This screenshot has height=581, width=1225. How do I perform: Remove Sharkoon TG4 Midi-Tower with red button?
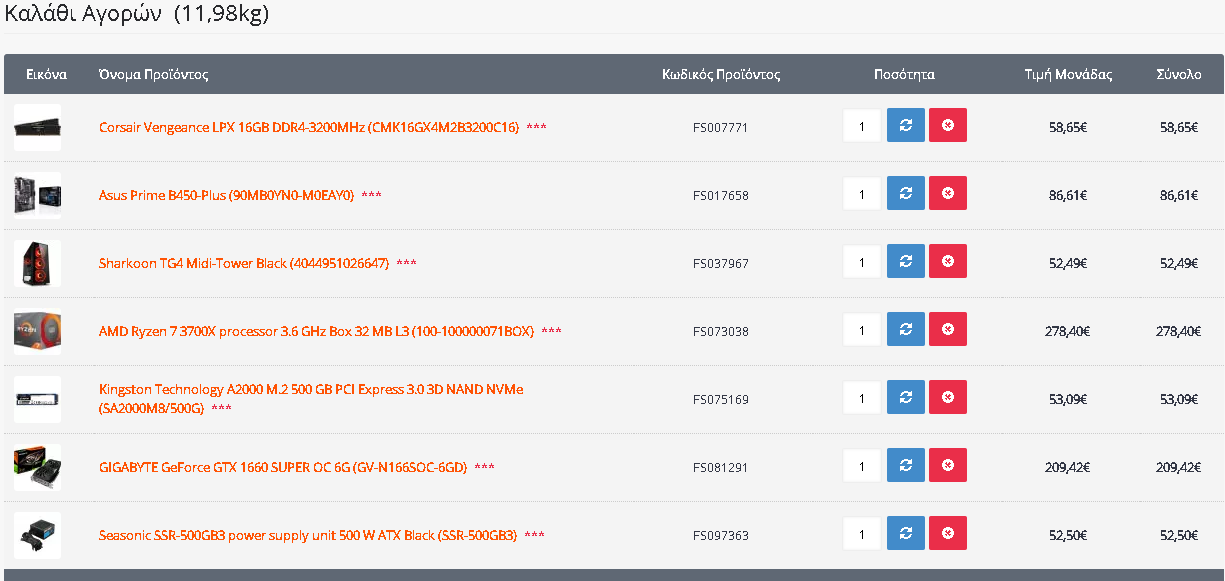(947, 262)
